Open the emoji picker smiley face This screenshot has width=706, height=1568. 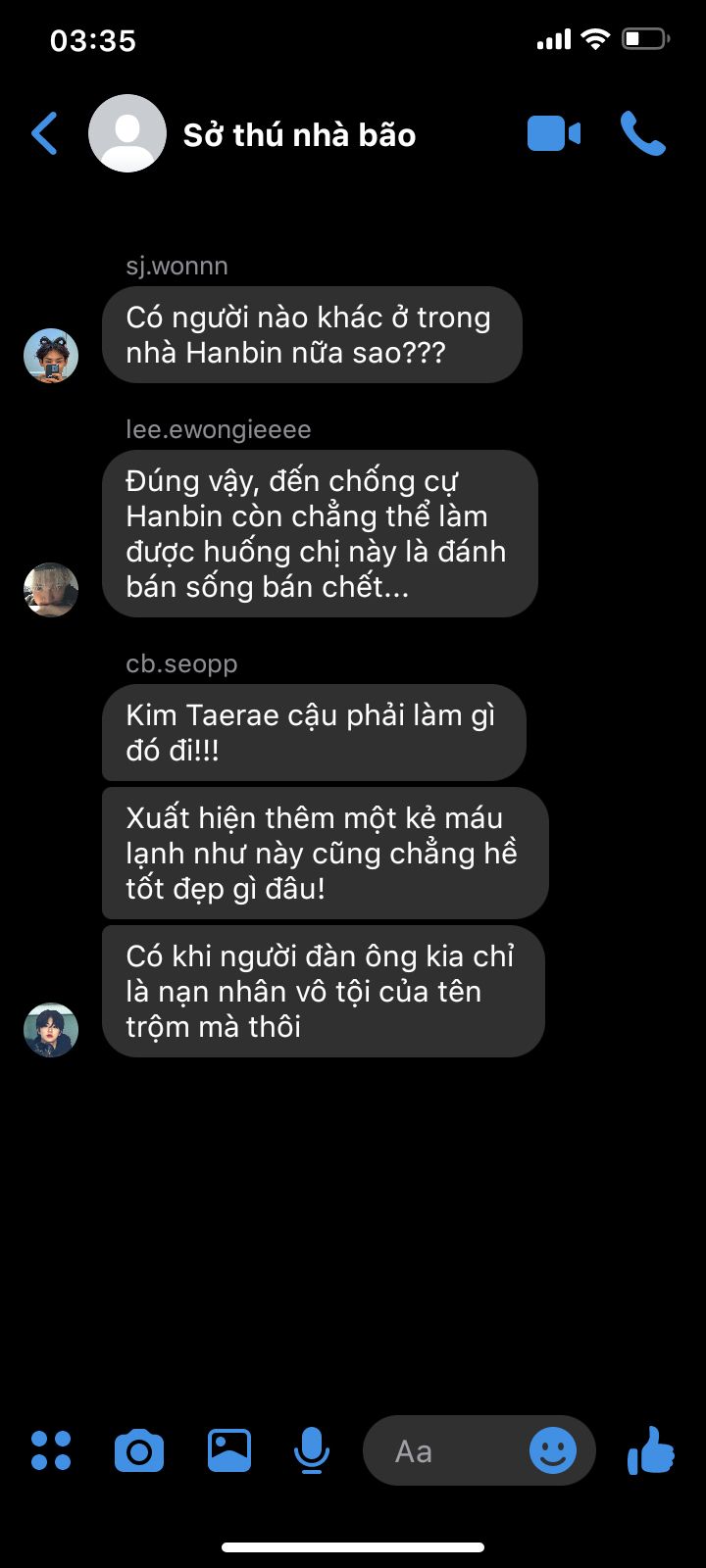click(x=553, y=1450)
